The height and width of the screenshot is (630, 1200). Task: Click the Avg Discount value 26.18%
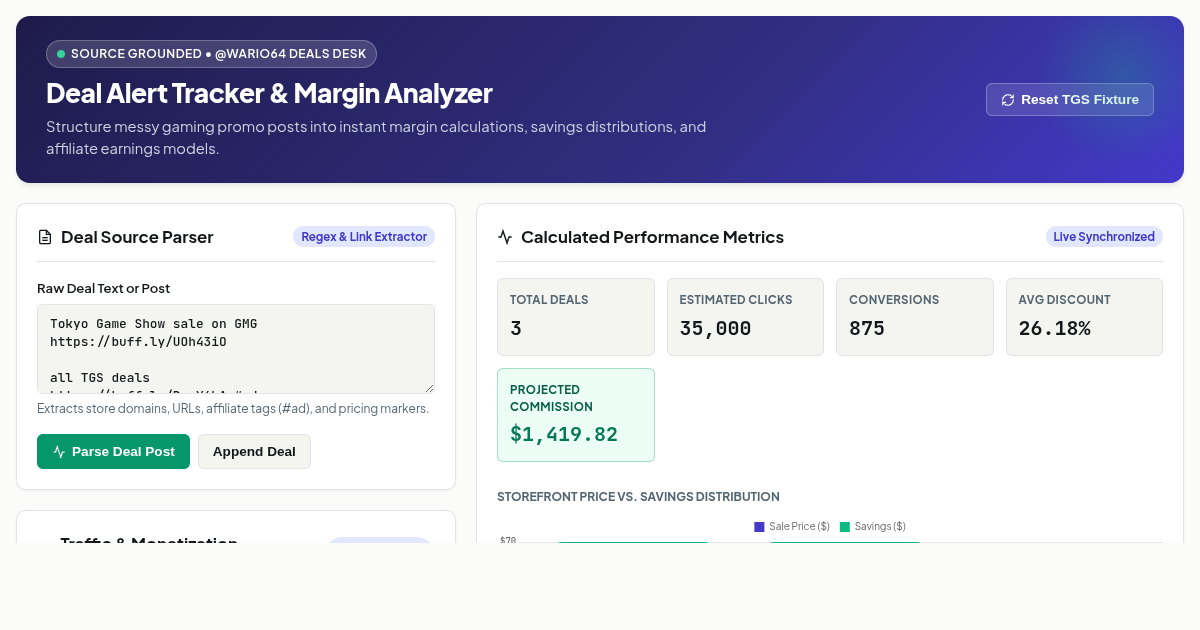coord(1054,328)
